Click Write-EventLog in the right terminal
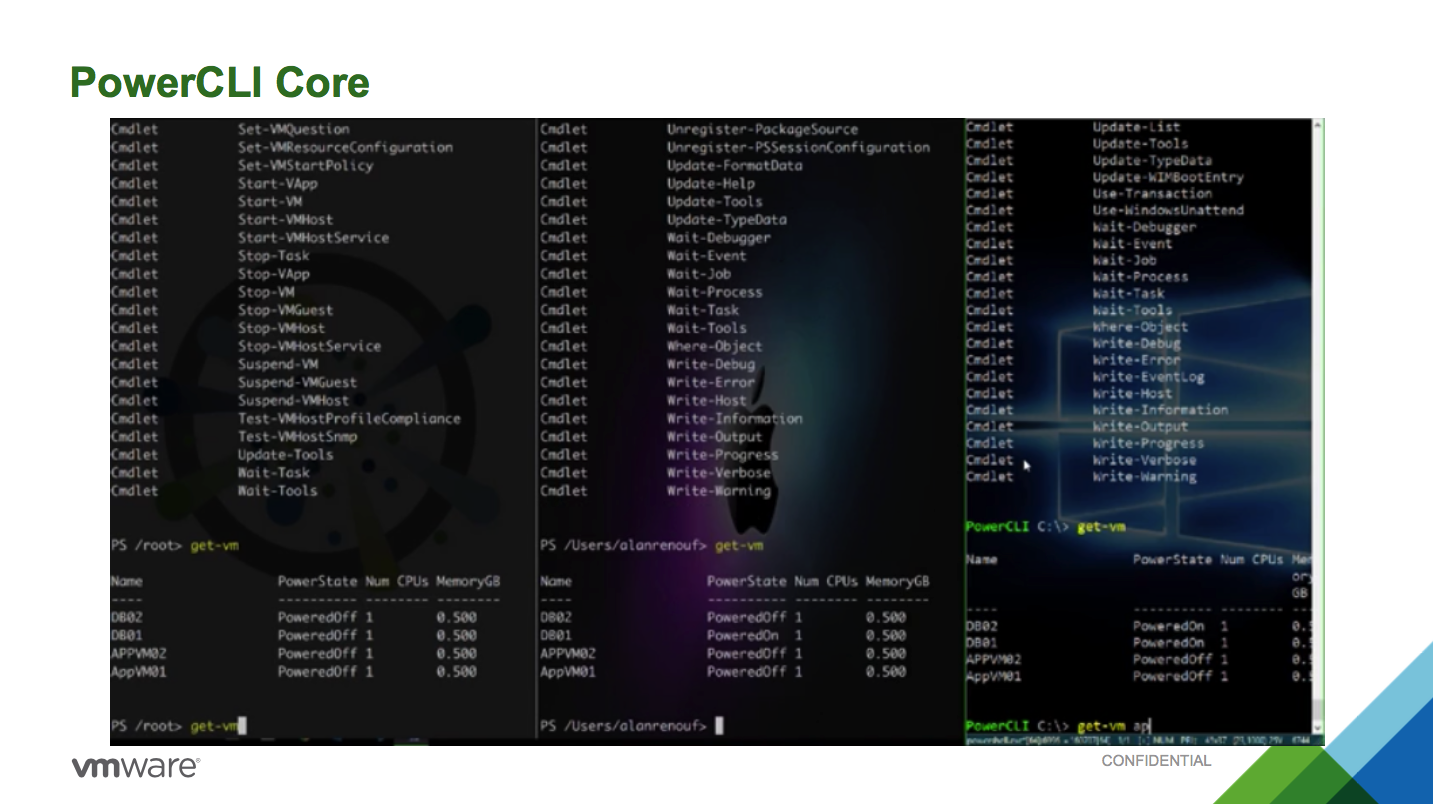The width and height of the screenshot is (1433, 804). (1148, 377)
